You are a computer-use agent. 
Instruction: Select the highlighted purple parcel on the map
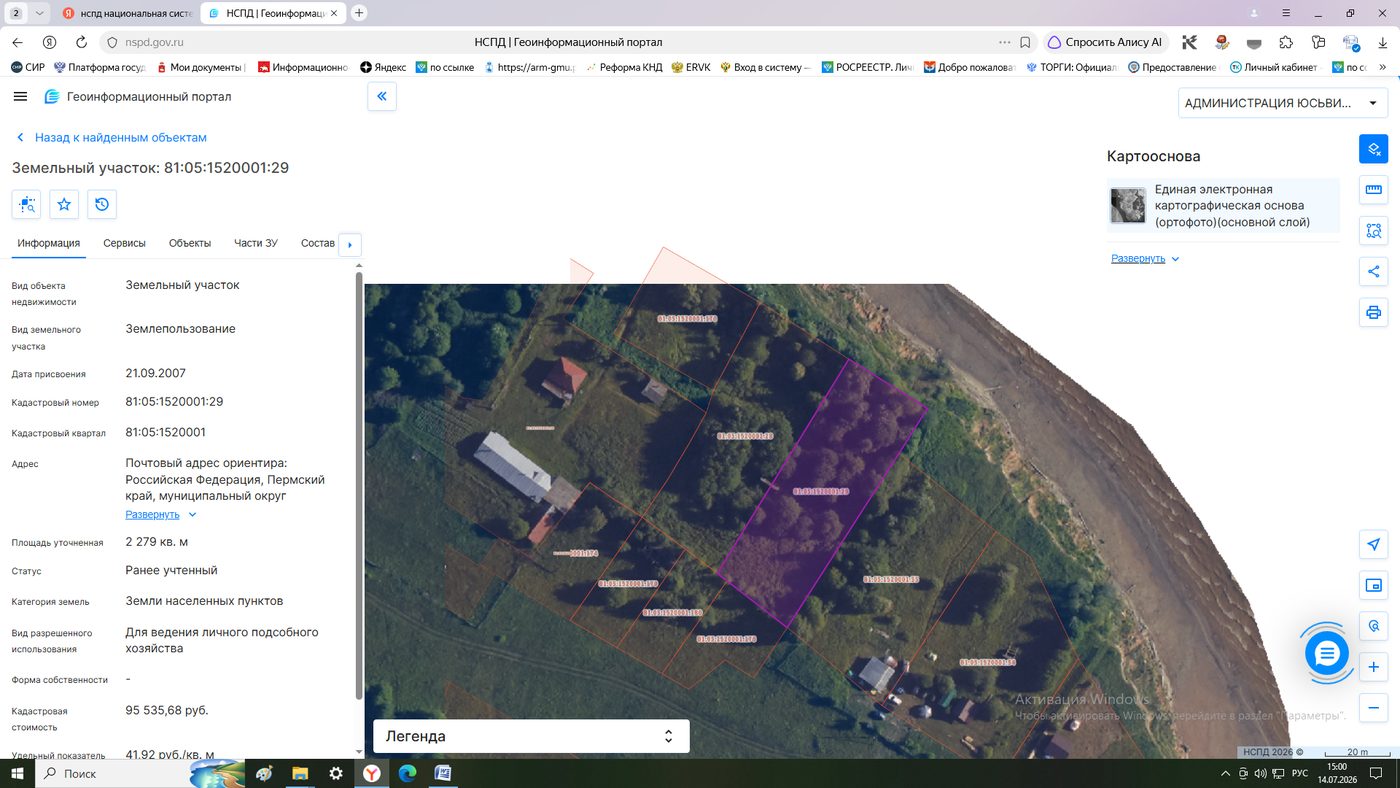821,495
